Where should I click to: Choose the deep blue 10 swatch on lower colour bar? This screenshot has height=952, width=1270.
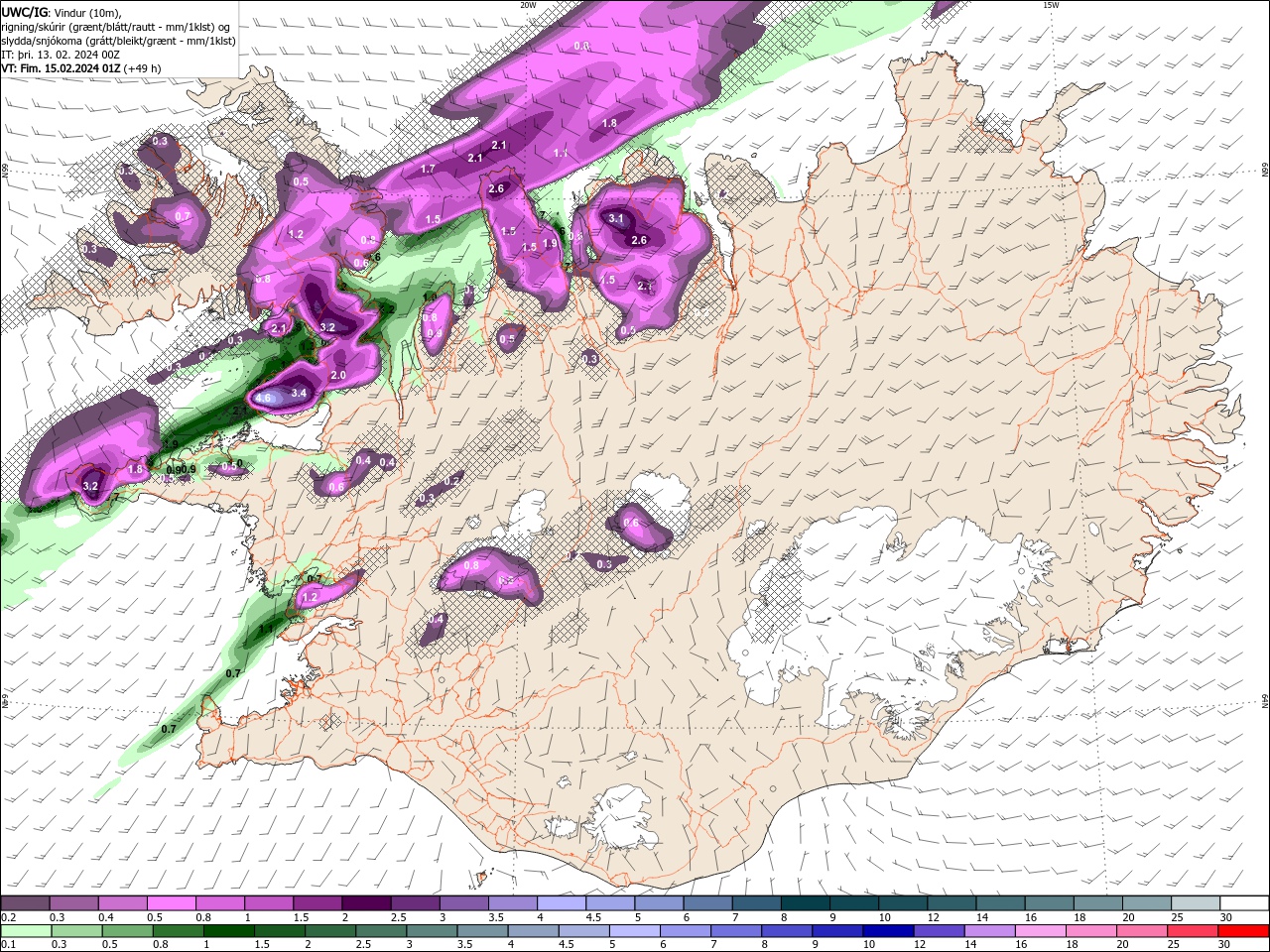887,931
